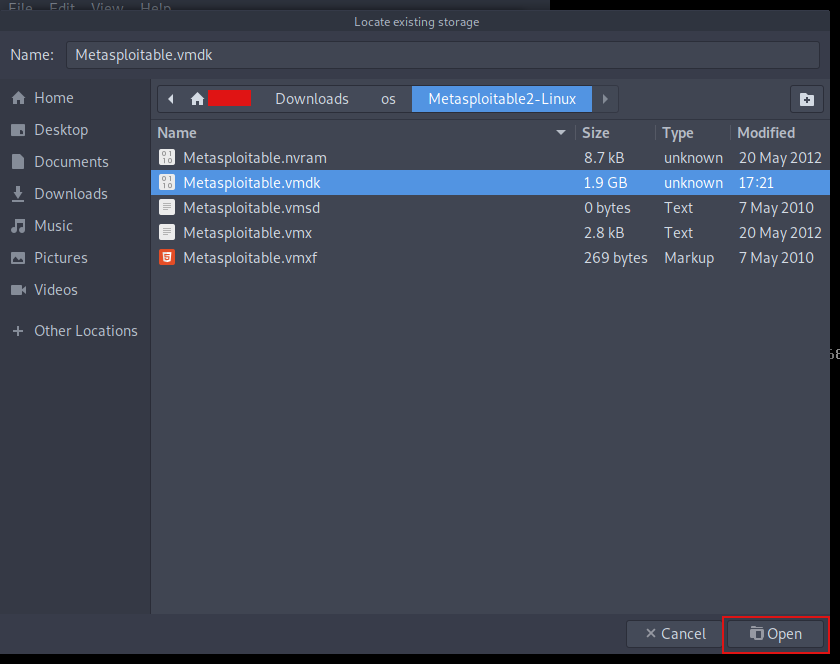The height and width of the screenshot is (664, 840).
Task: Create a new folder using the folder-plus icon
Action: [x=807, y=99]
